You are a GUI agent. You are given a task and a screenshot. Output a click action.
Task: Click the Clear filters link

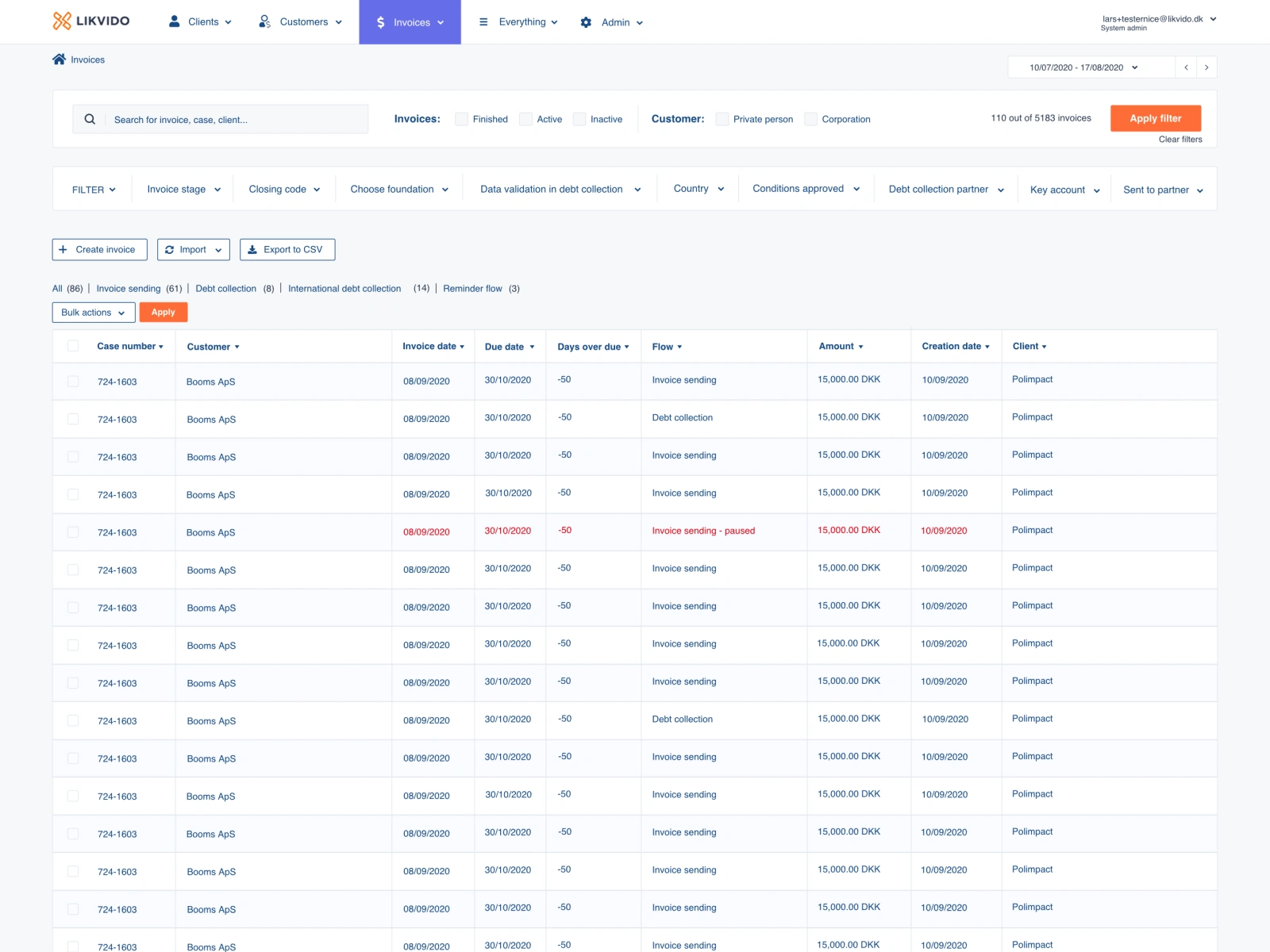point(1180,140)
